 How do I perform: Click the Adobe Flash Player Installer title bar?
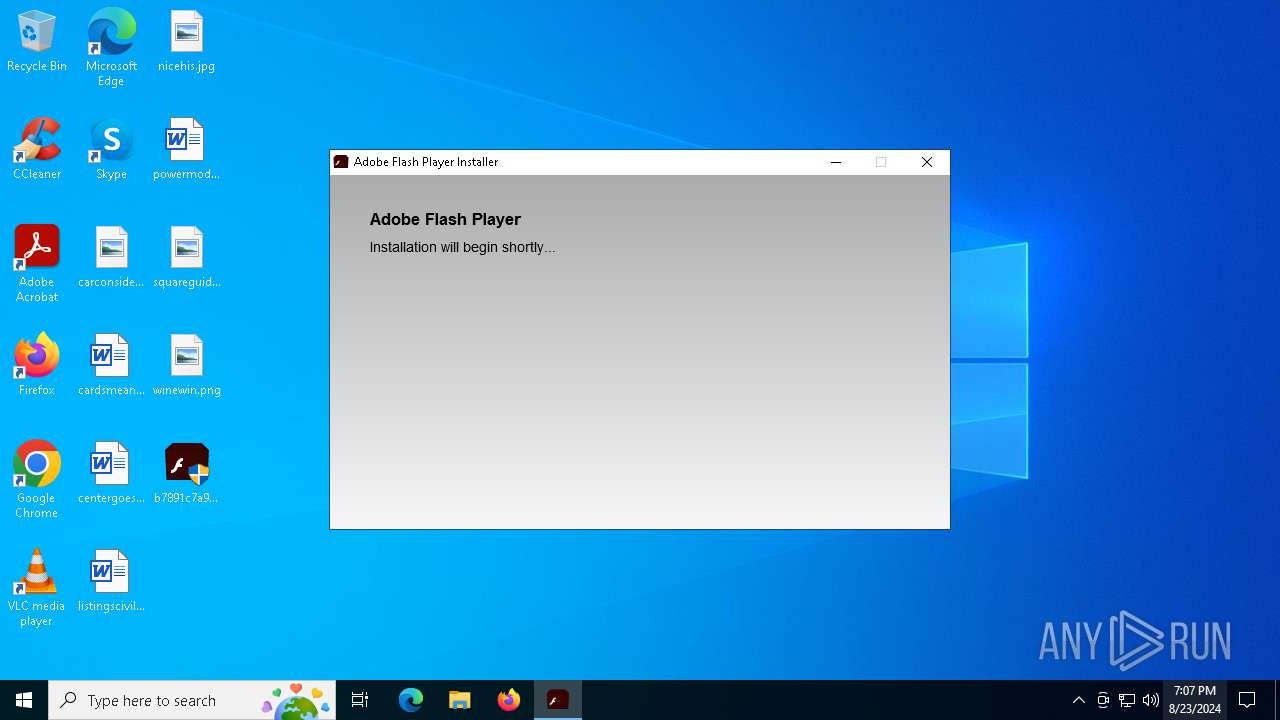click(640, 162)
